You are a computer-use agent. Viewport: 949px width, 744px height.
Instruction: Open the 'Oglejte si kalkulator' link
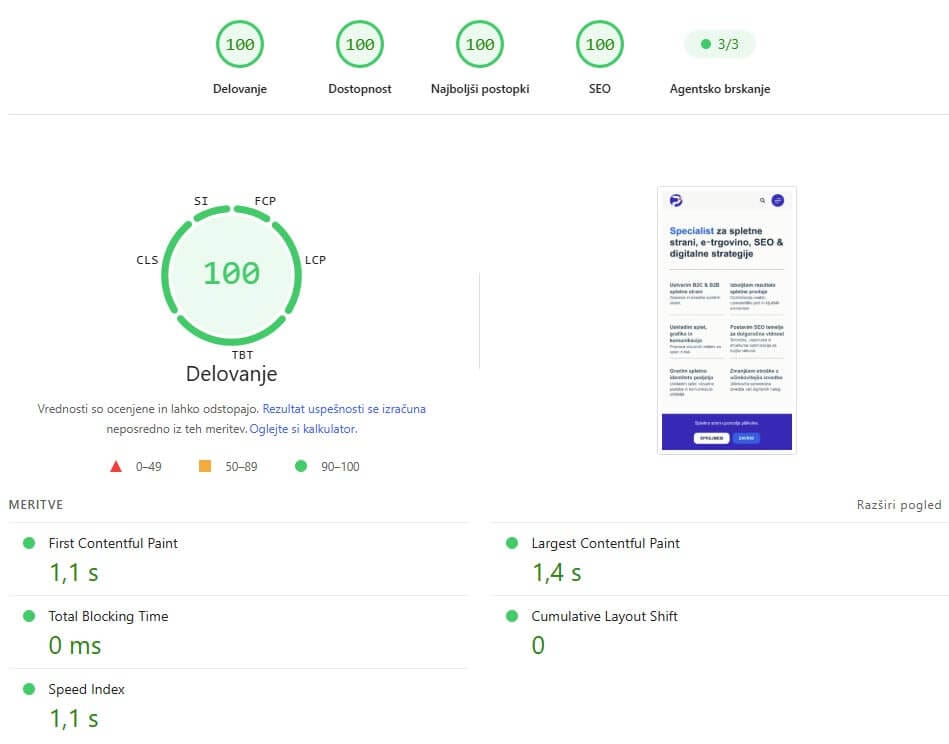click(x=303, y=429)
